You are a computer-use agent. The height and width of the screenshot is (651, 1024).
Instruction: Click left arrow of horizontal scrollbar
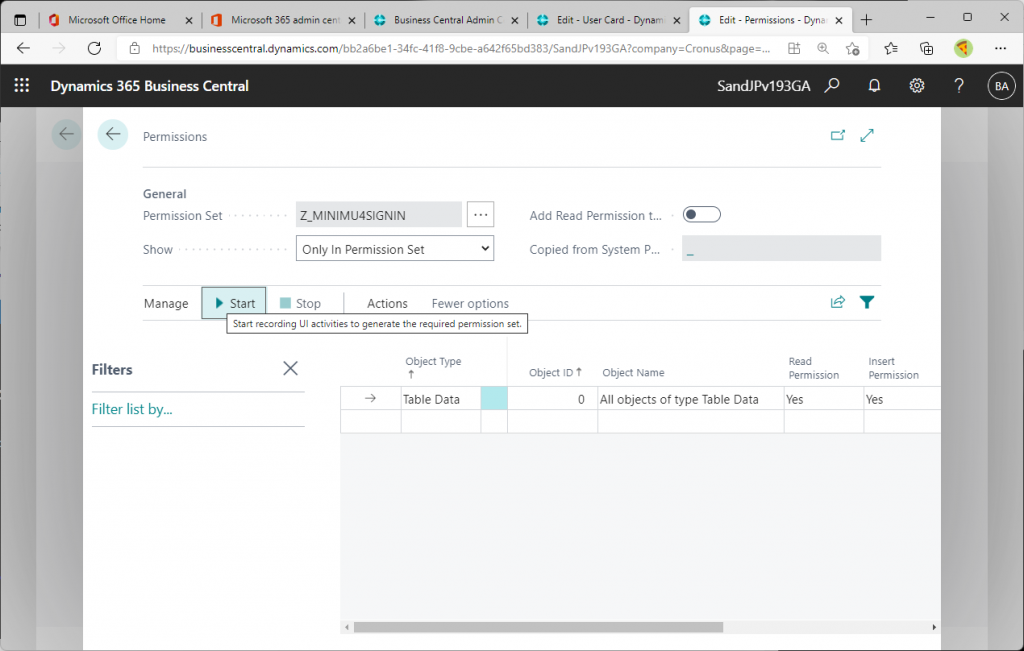pos(347,627)
